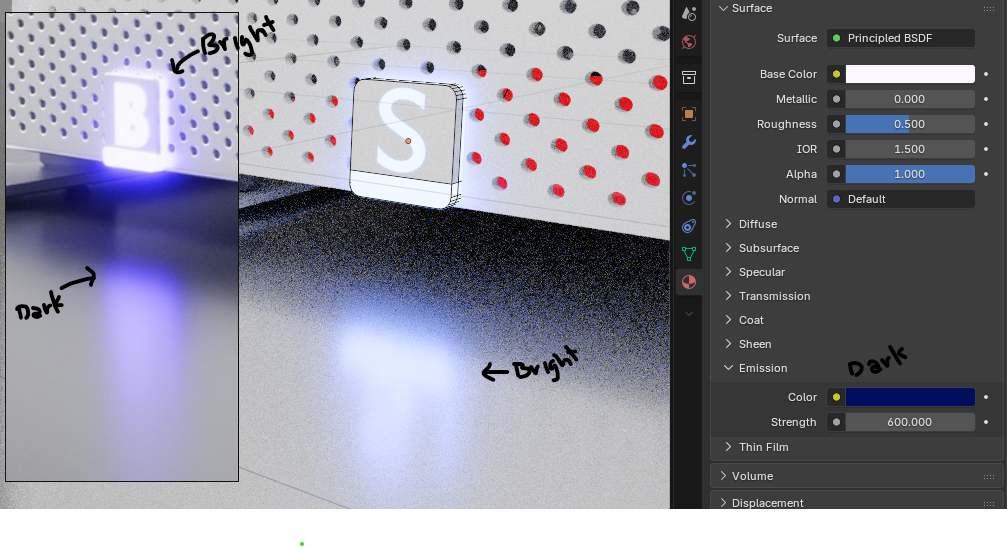Click the Normal purple socket dot
This screenshot has width=1007, height=547.
[x=836, y=199]
